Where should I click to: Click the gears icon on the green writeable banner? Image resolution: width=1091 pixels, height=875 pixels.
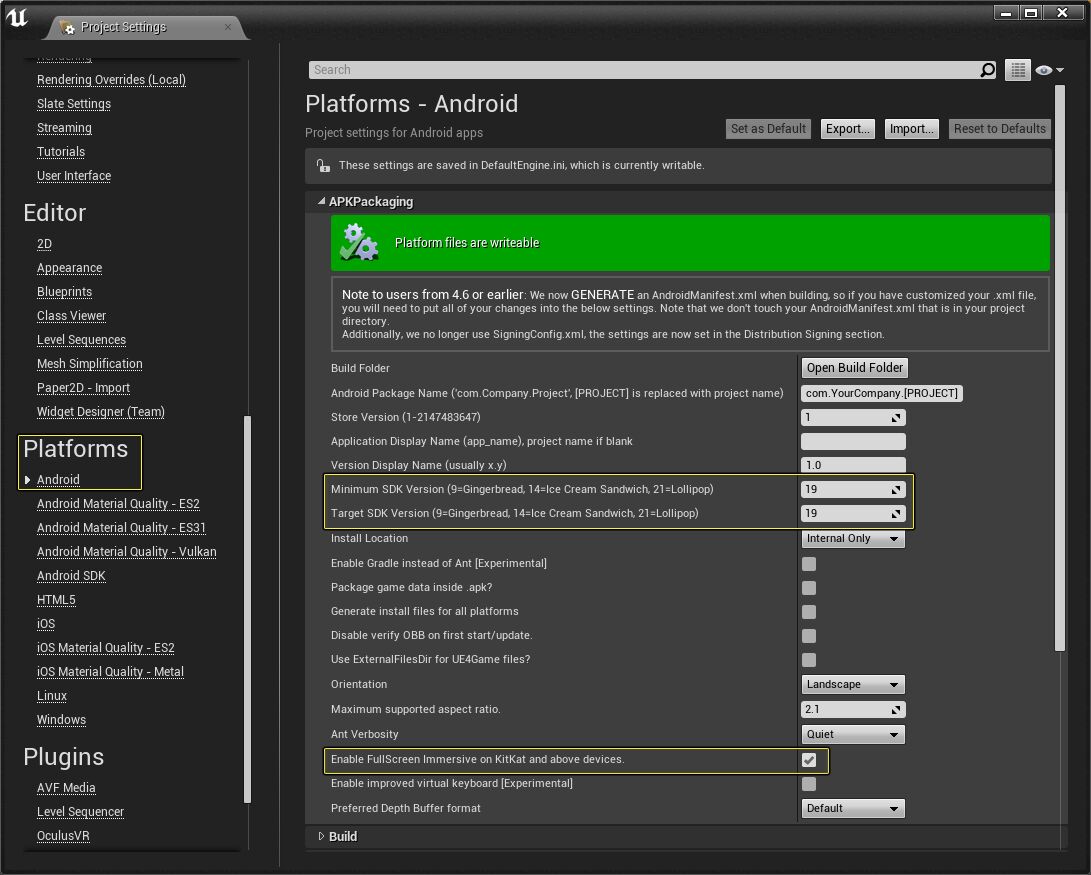359,242
